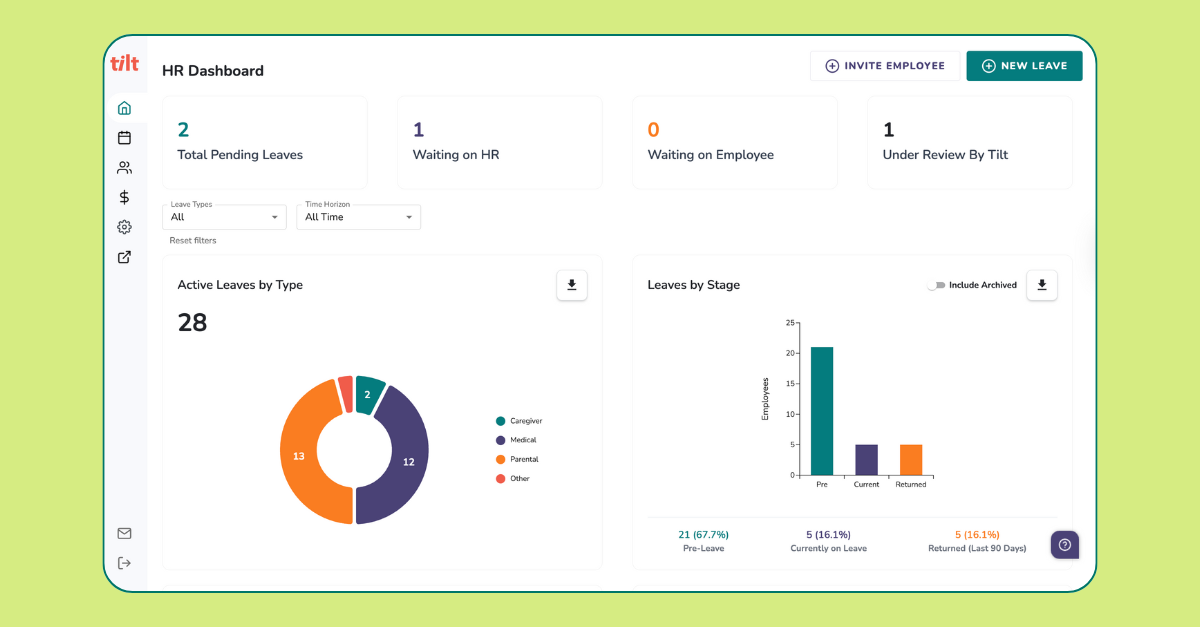1200x627 pixels.
Task: Open the Employees people icon in the sidebar
Action: click(124, 167)
